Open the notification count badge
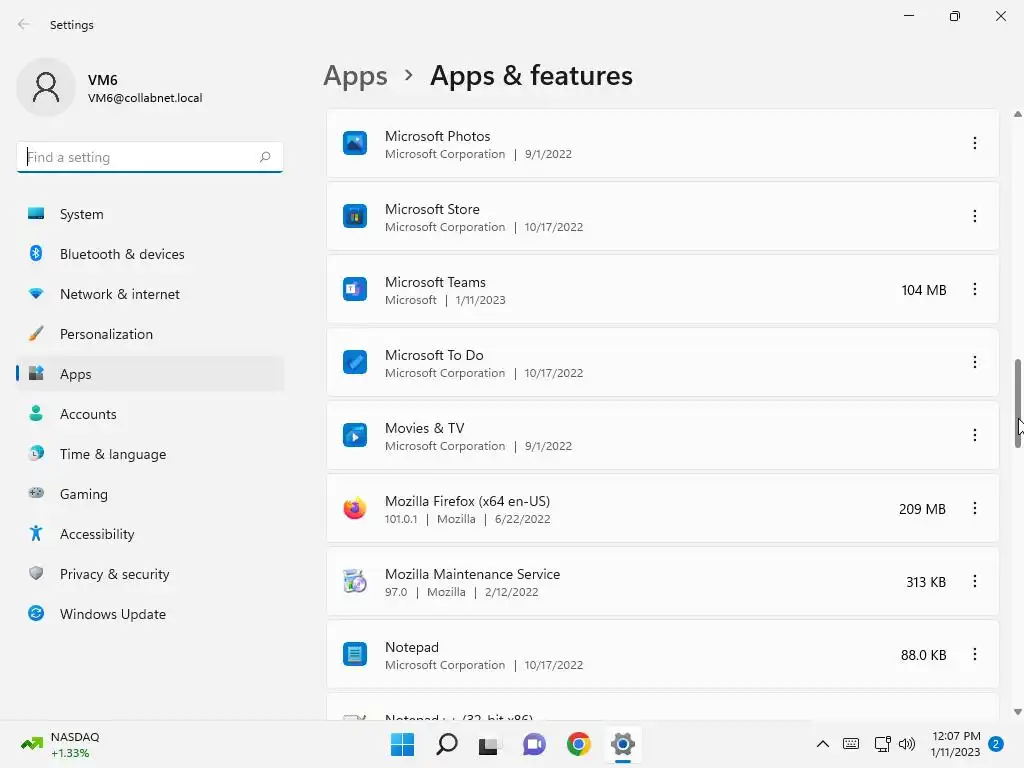The height and width of the screenshot is (768, 1024). tap(996, 744)
